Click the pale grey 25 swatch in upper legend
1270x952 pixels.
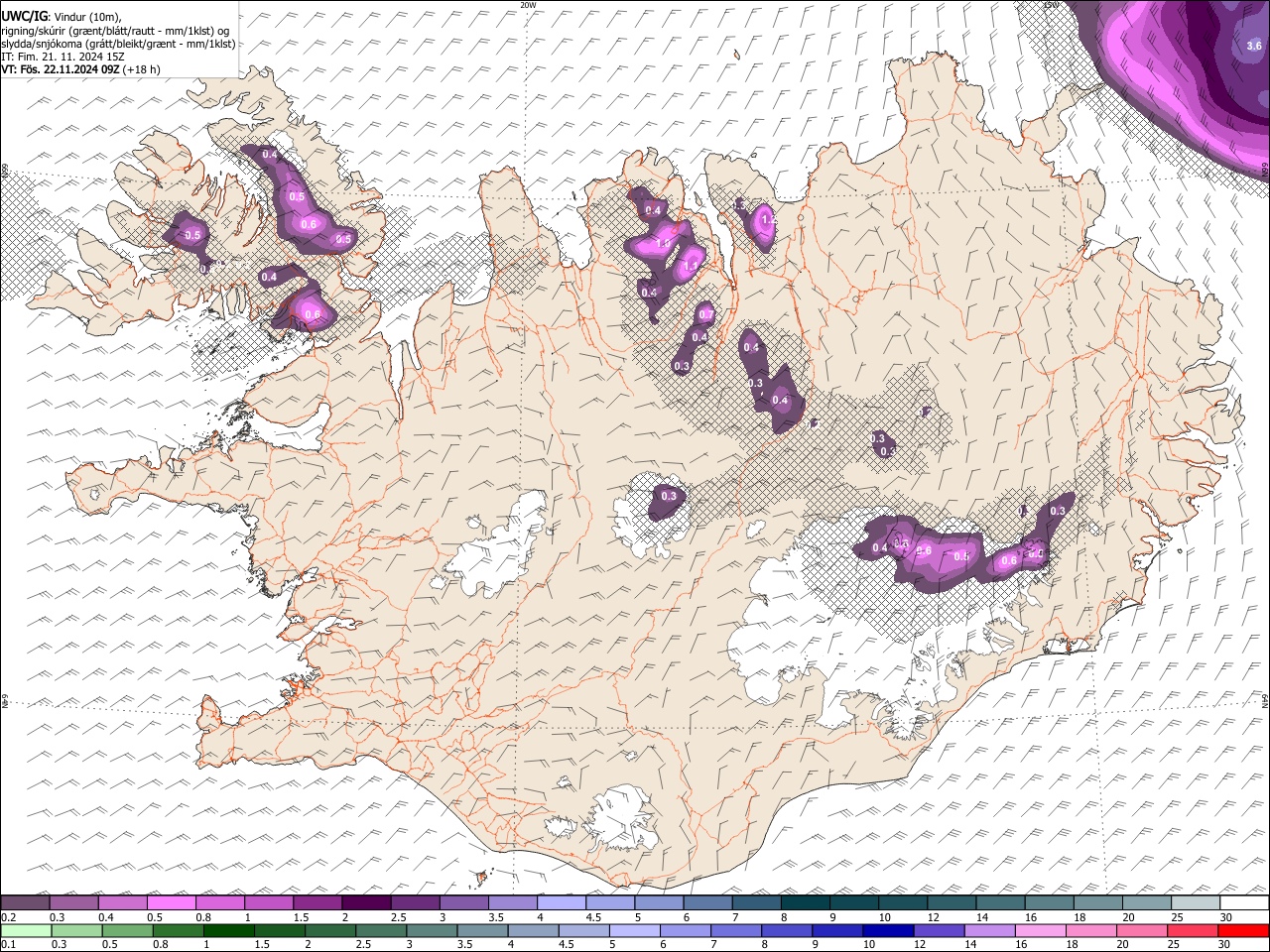click(x=1195, y=903)
